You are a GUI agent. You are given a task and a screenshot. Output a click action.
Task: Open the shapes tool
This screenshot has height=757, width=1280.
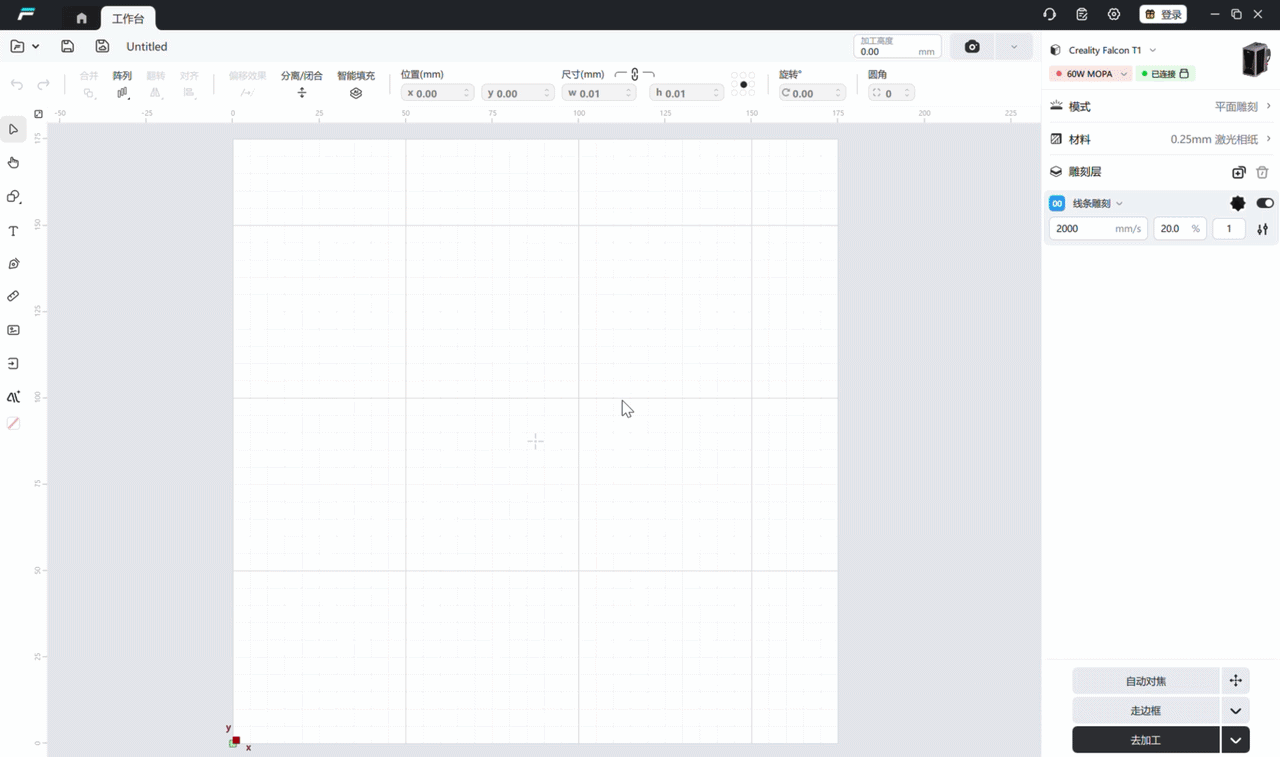[x=13, y=197]
